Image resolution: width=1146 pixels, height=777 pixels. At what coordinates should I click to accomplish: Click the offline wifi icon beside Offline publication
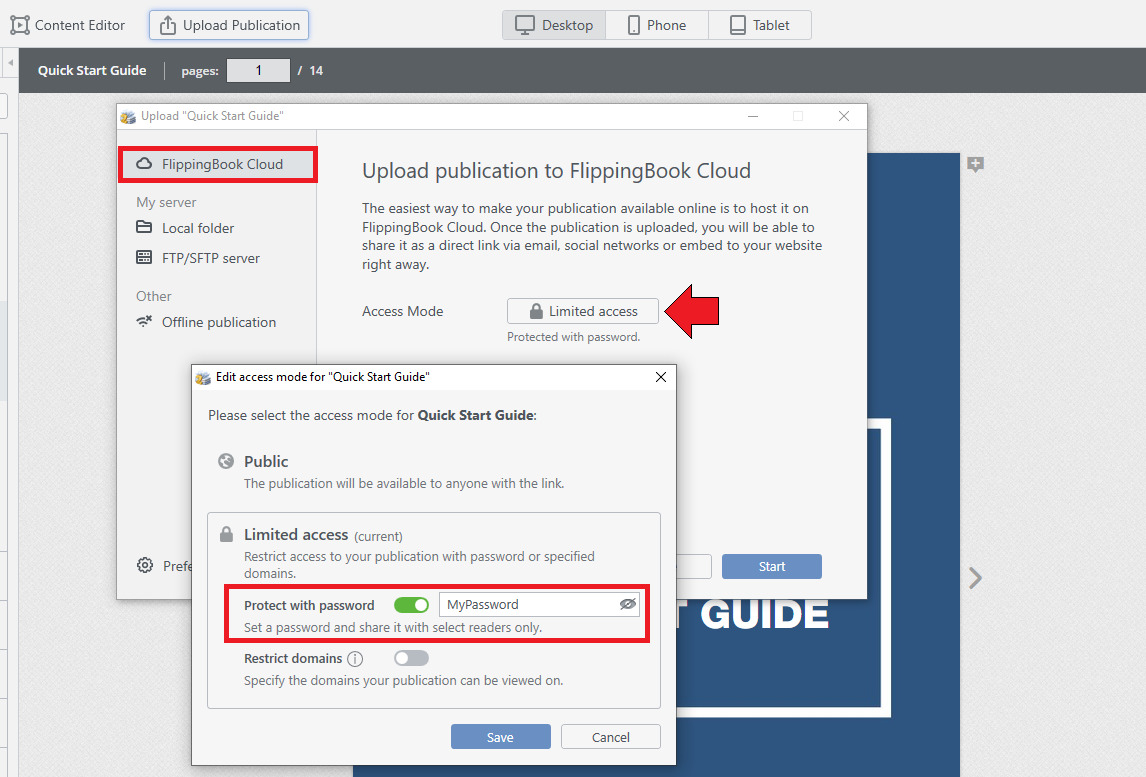144,322
